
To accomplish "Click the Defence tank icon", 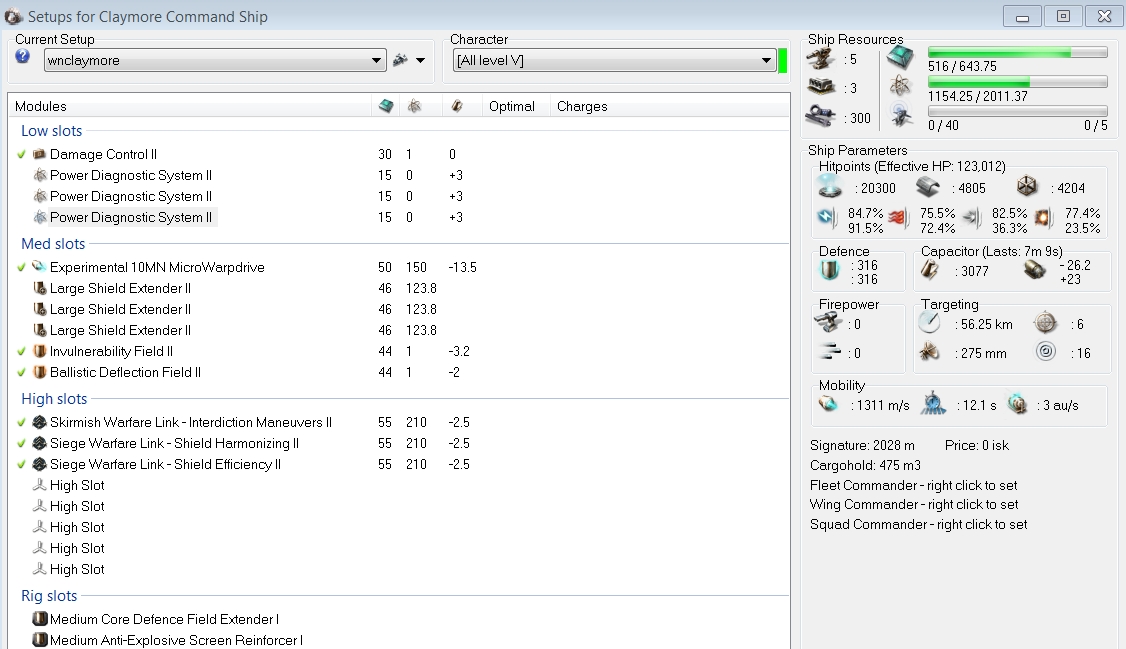I will click(829, 271).
